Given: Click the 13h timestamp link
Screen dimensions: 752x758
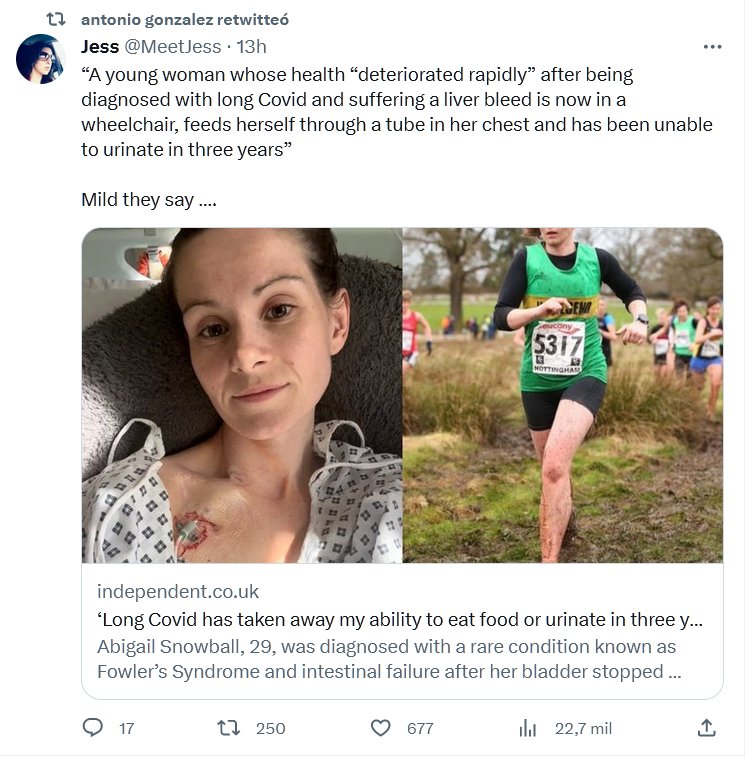Looking at the screenshot, I should [x=251, y=47].
